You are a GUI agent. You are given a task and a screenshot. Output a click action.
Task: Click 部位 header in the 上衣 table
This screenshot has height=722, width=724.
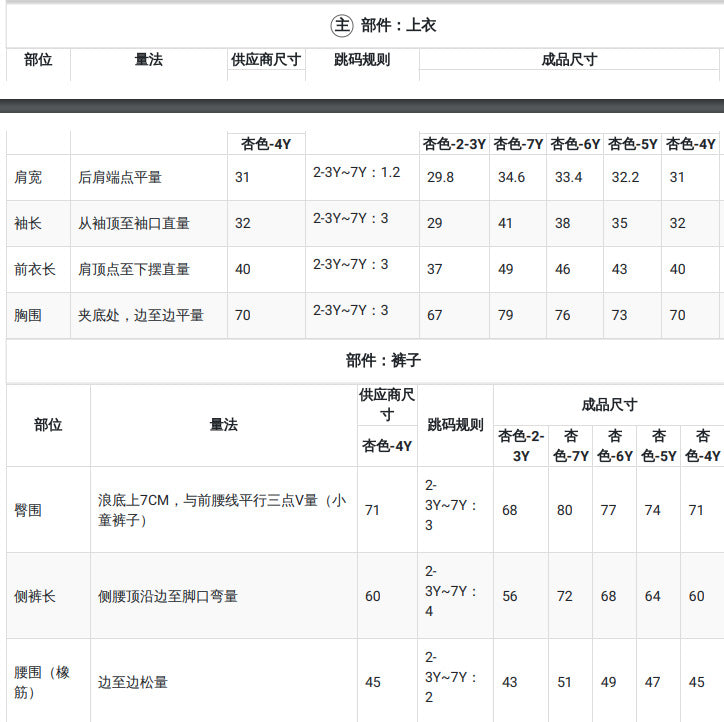[38, 60]
